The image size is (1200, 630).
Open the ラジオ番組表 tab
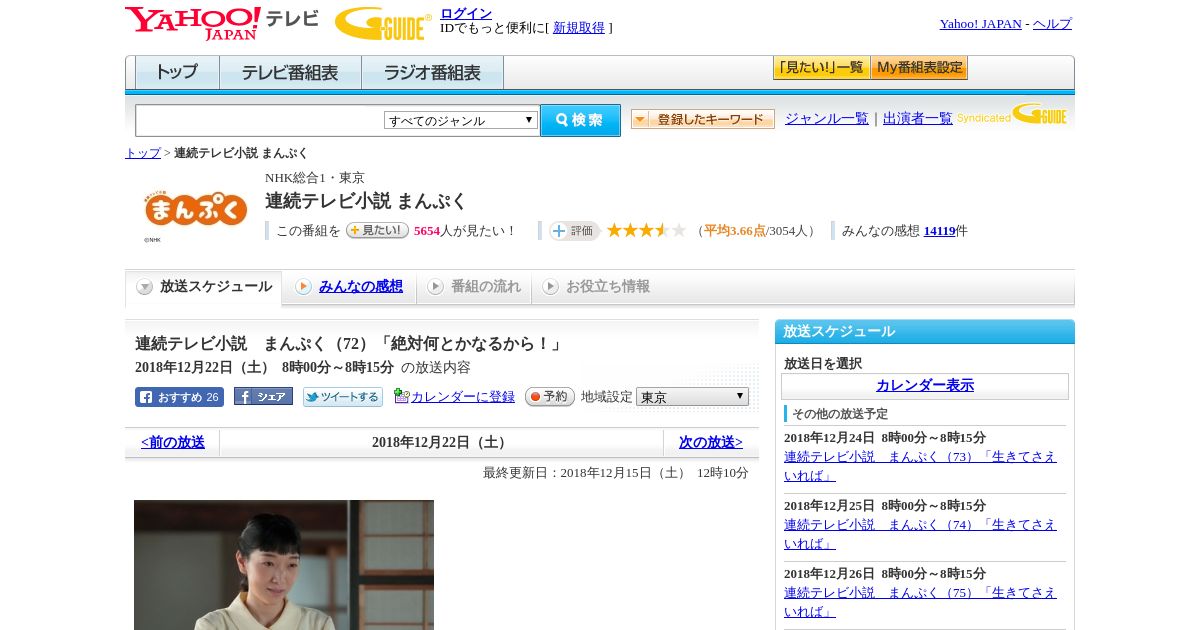coord(432,73)
